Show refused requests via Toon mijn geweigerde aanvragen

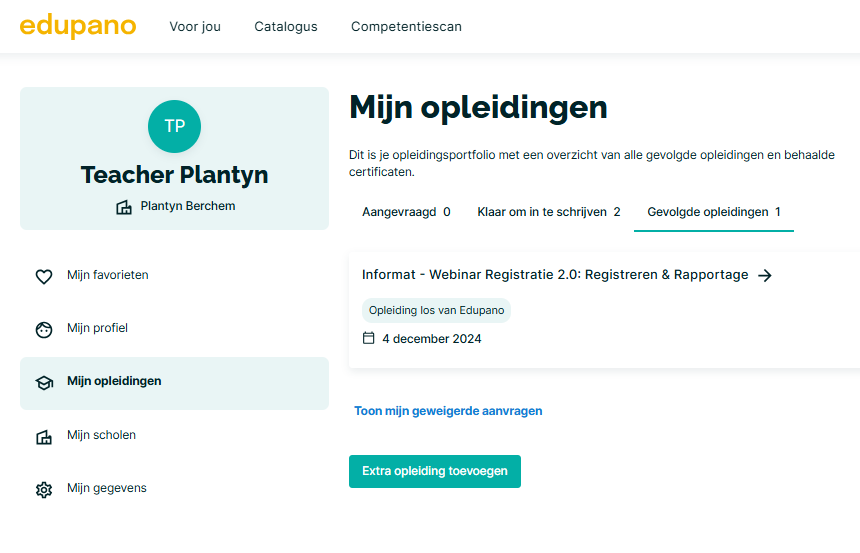pos(448,411)
